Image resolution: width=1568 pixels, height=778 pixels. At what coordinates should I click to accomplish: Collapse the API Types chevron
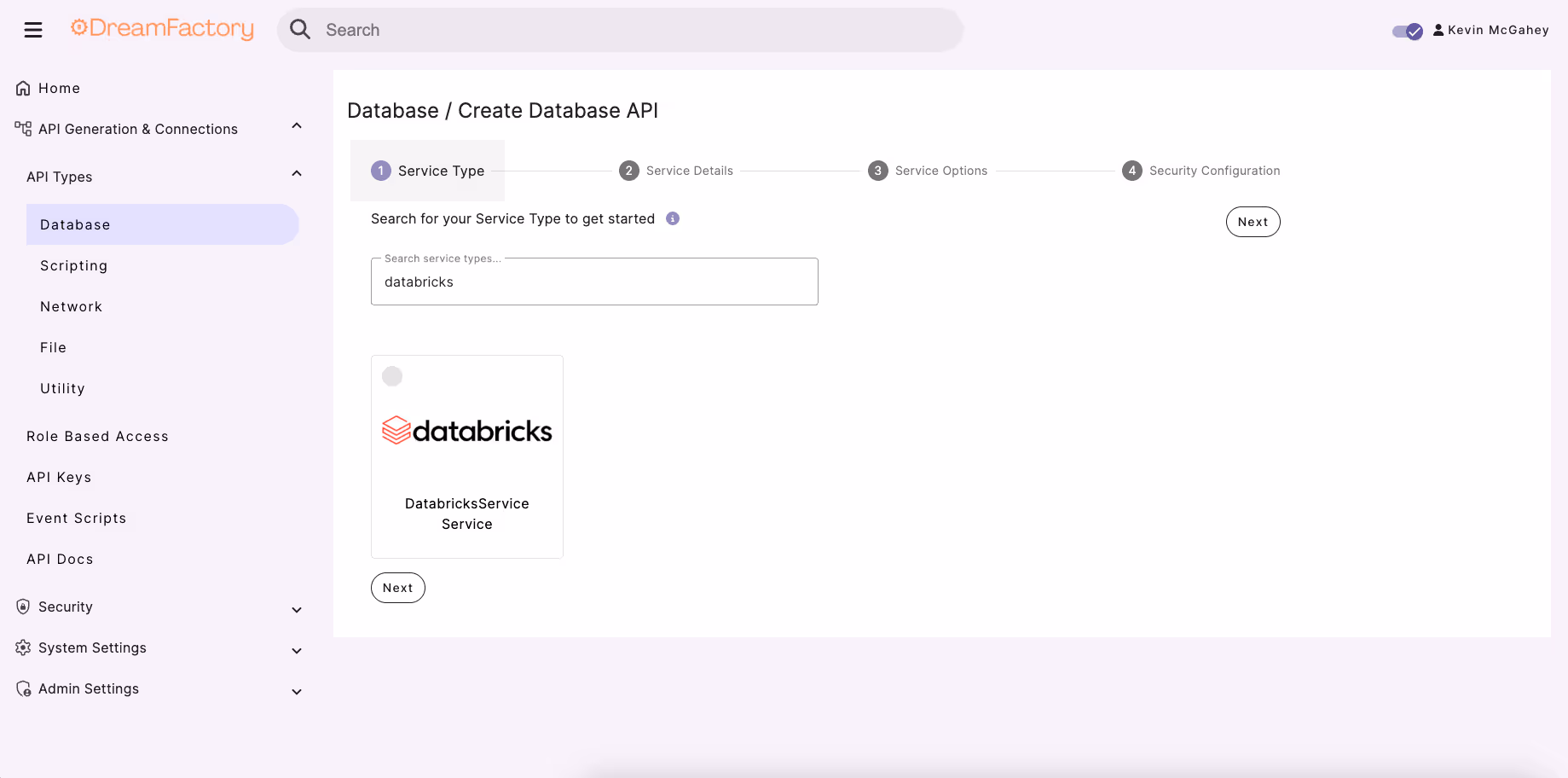(x=297, y=174)
